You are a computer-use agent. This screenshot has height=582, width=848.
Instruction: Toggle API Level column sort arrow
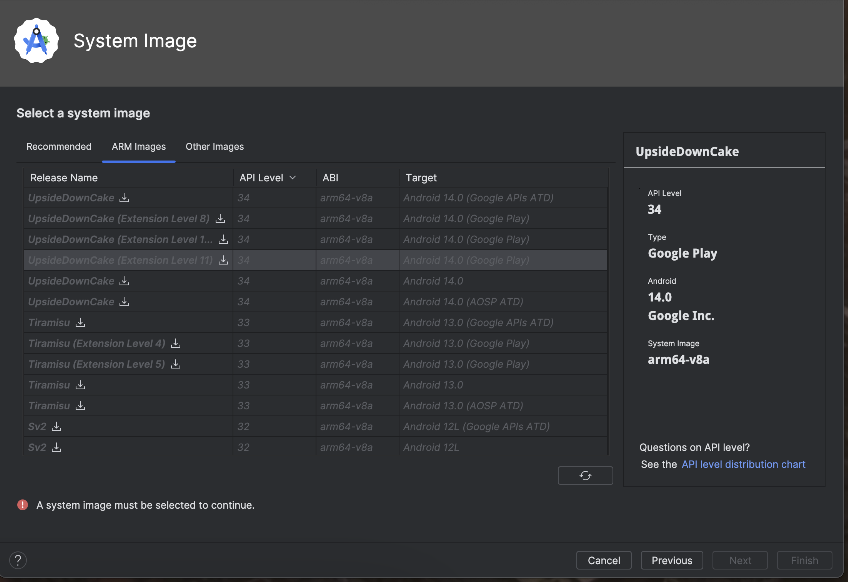292,178
